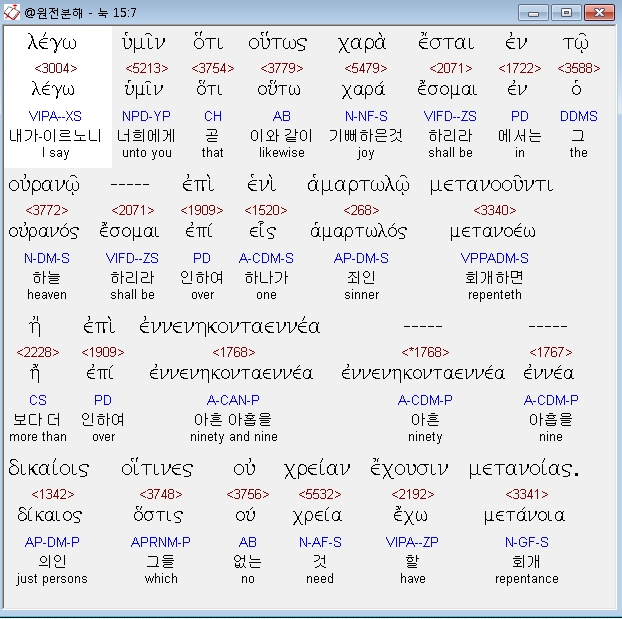Click the parsing code AP-DM-S
Image resolution: width=622 pixels, height=619 pixels.
point(361,258)
